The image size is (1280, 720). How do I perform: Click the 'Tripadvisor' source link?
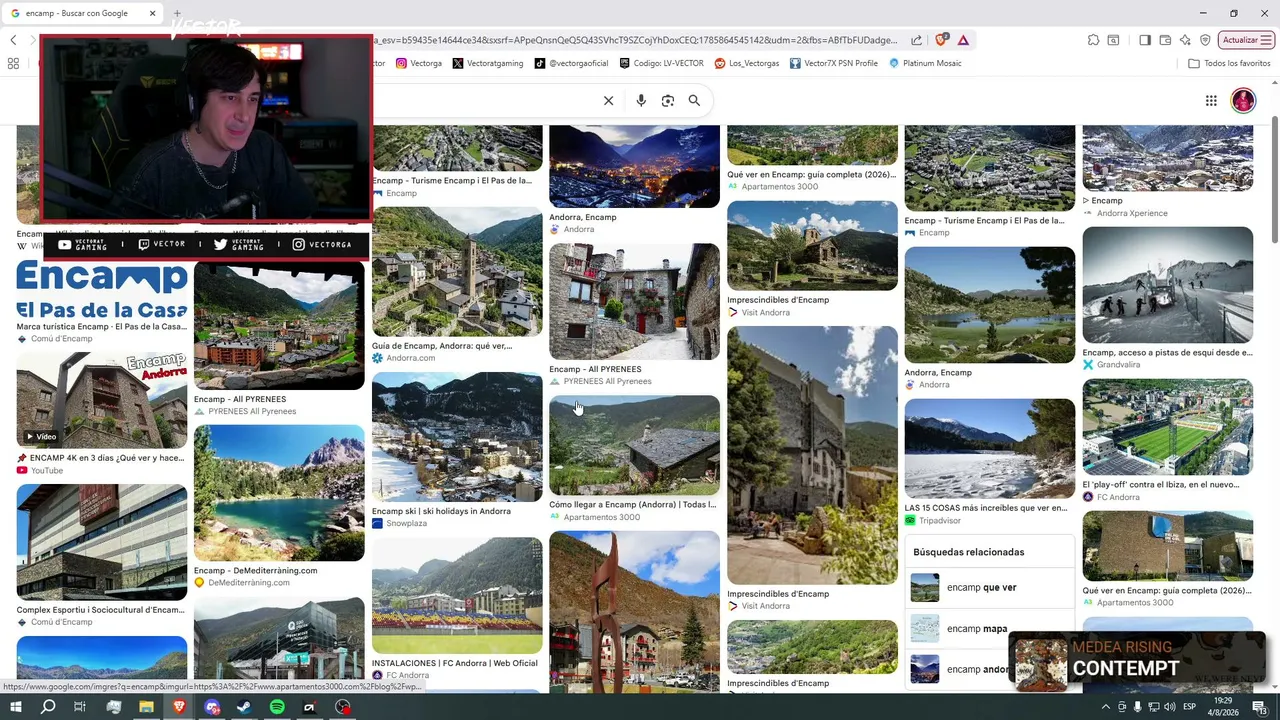(940, 520)
